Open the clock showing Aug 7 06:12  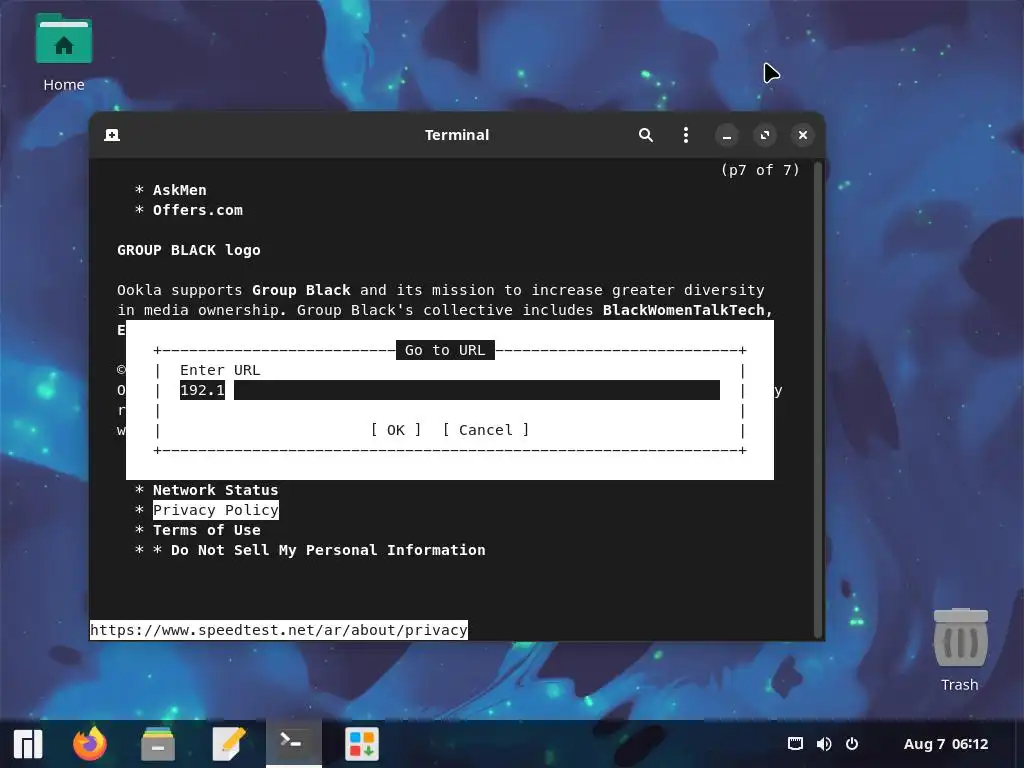click(946, 744)
